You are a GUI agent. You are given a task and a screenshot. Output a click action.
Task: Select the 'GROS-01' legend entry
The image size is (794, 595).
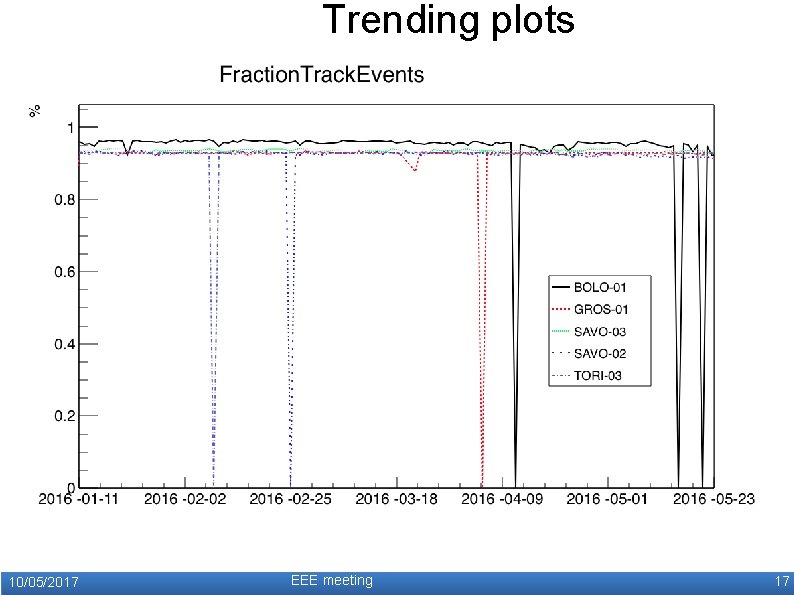[x=601, y=309]
